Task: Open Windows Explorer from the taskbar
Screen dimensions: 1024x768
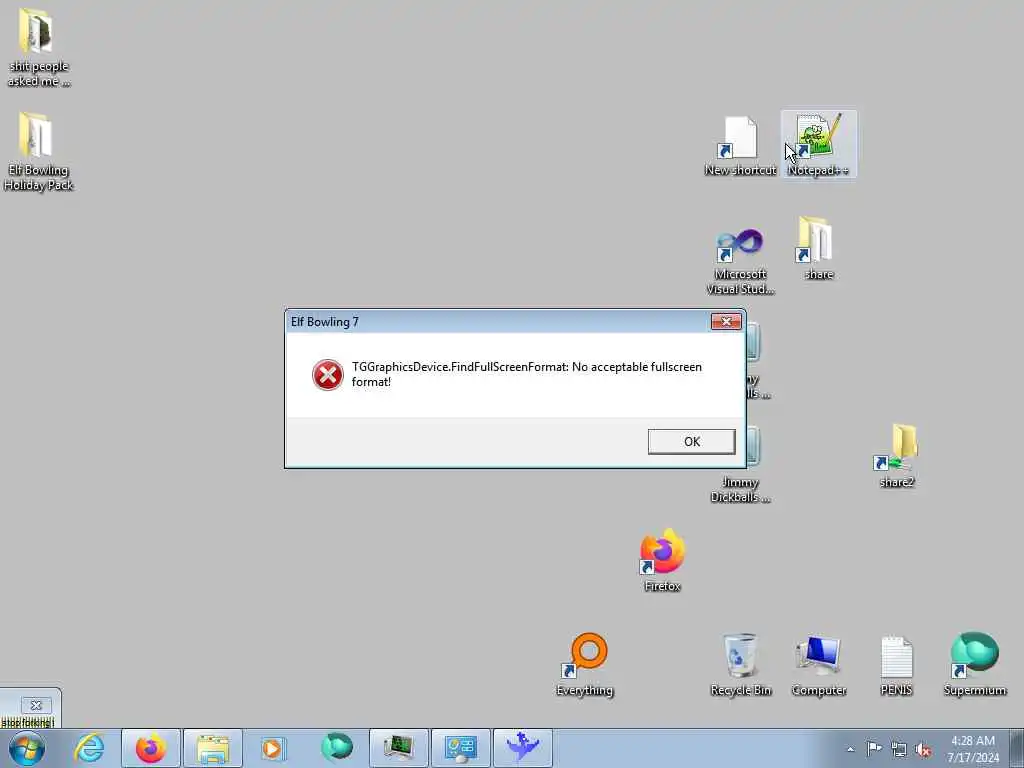Action: [212, 748]
